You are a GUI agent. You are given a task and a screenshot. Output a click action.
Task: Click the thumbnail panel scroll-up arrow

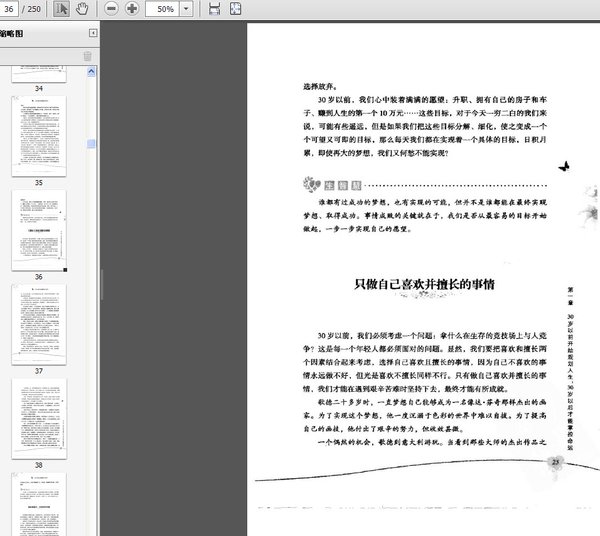tap(91, 72)
